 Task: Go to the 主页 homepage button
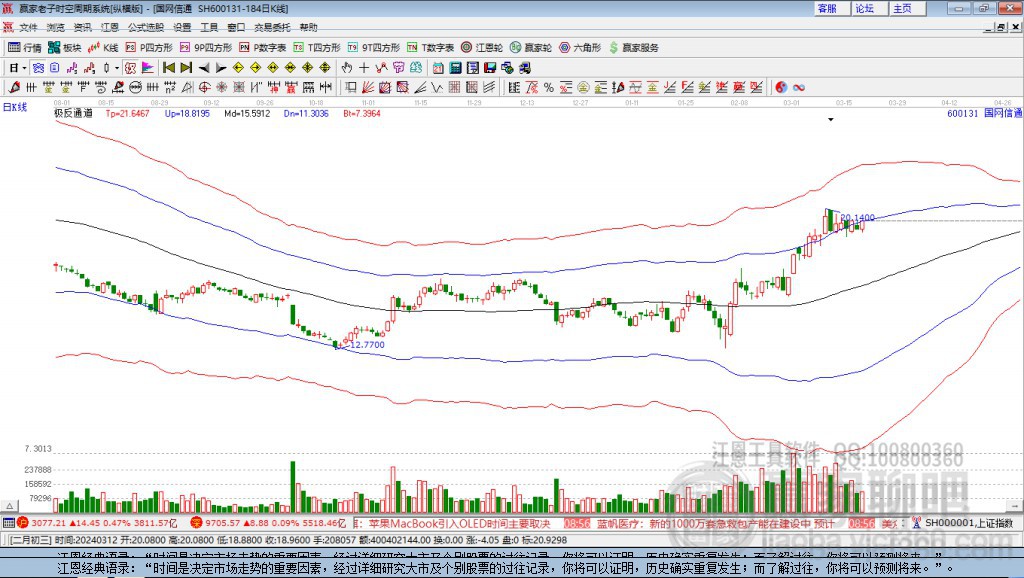(x=902, y=8)
